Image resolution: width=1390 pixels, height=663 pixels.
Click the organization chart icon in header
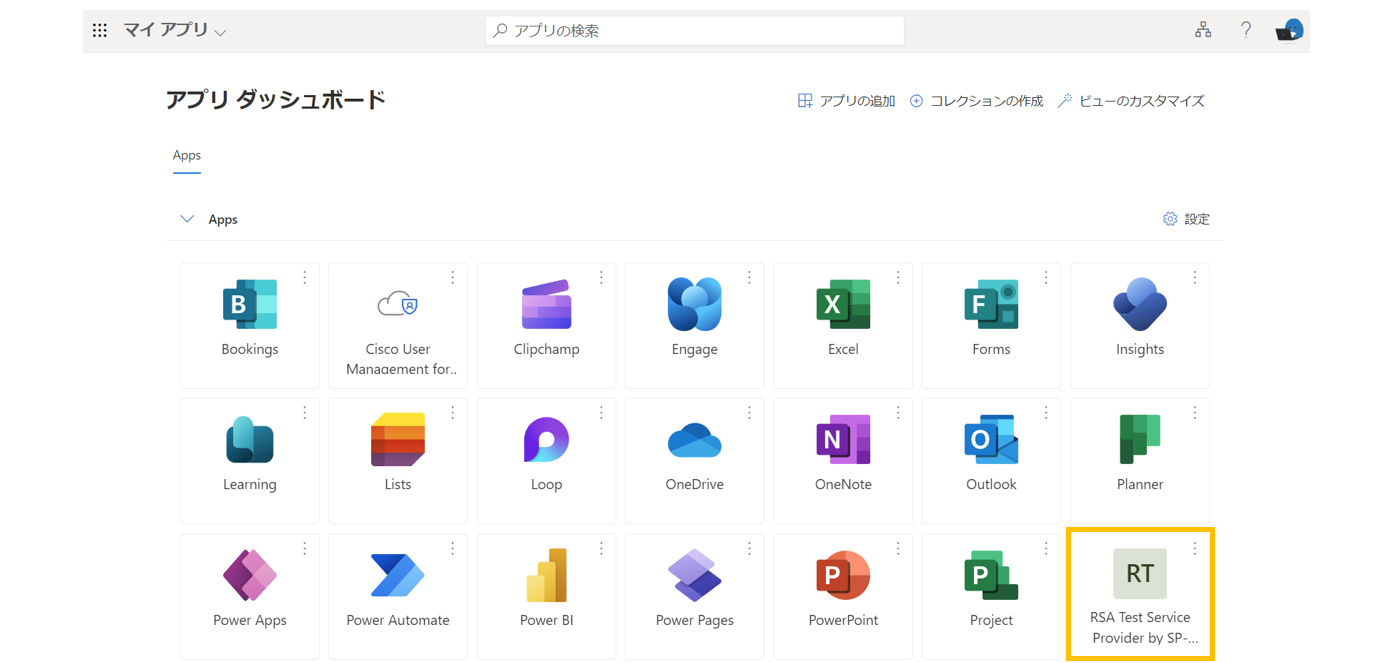click(1203, 30)
